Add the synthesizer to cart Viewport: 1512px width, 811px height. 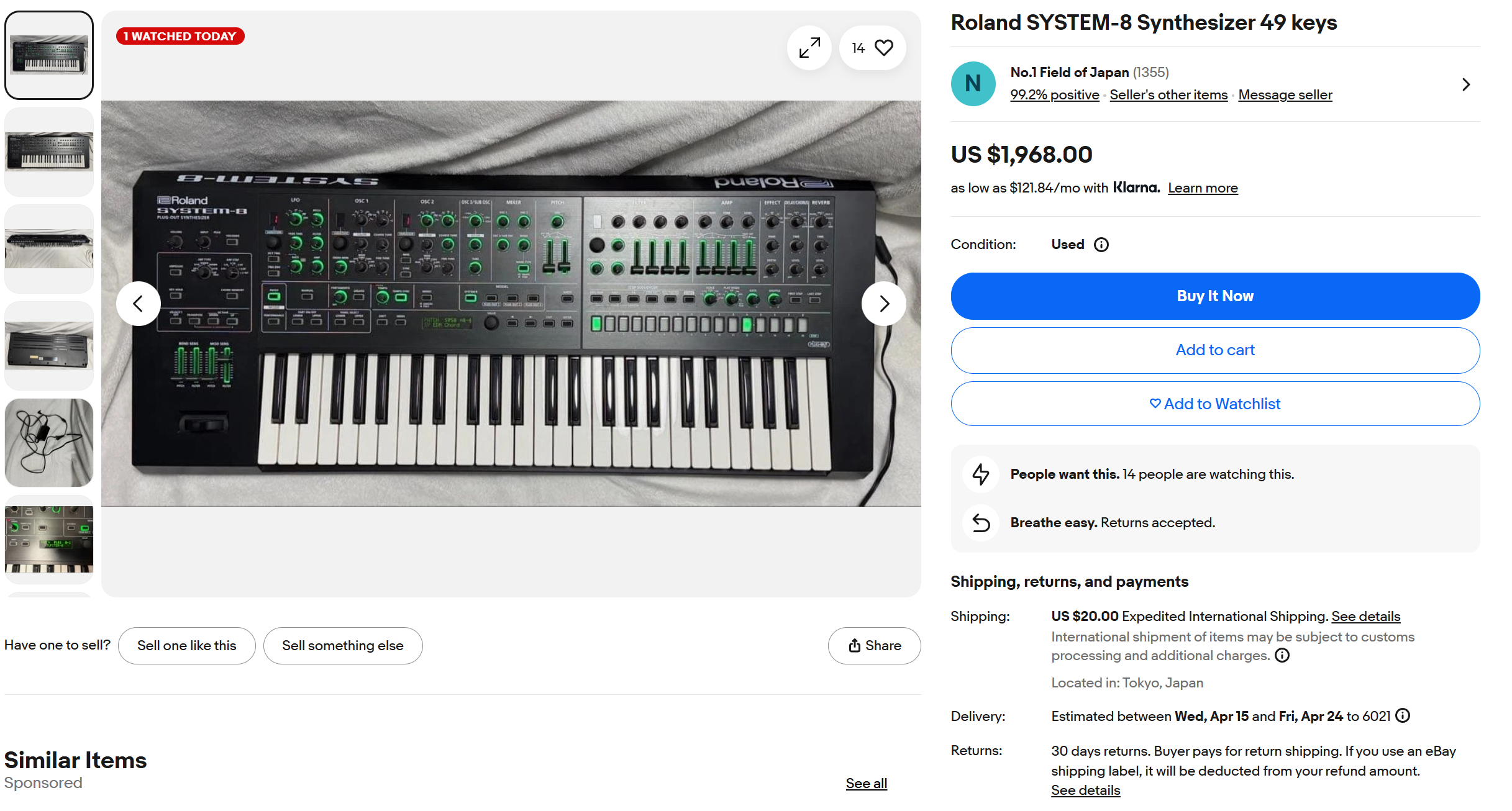[1214, 350]
